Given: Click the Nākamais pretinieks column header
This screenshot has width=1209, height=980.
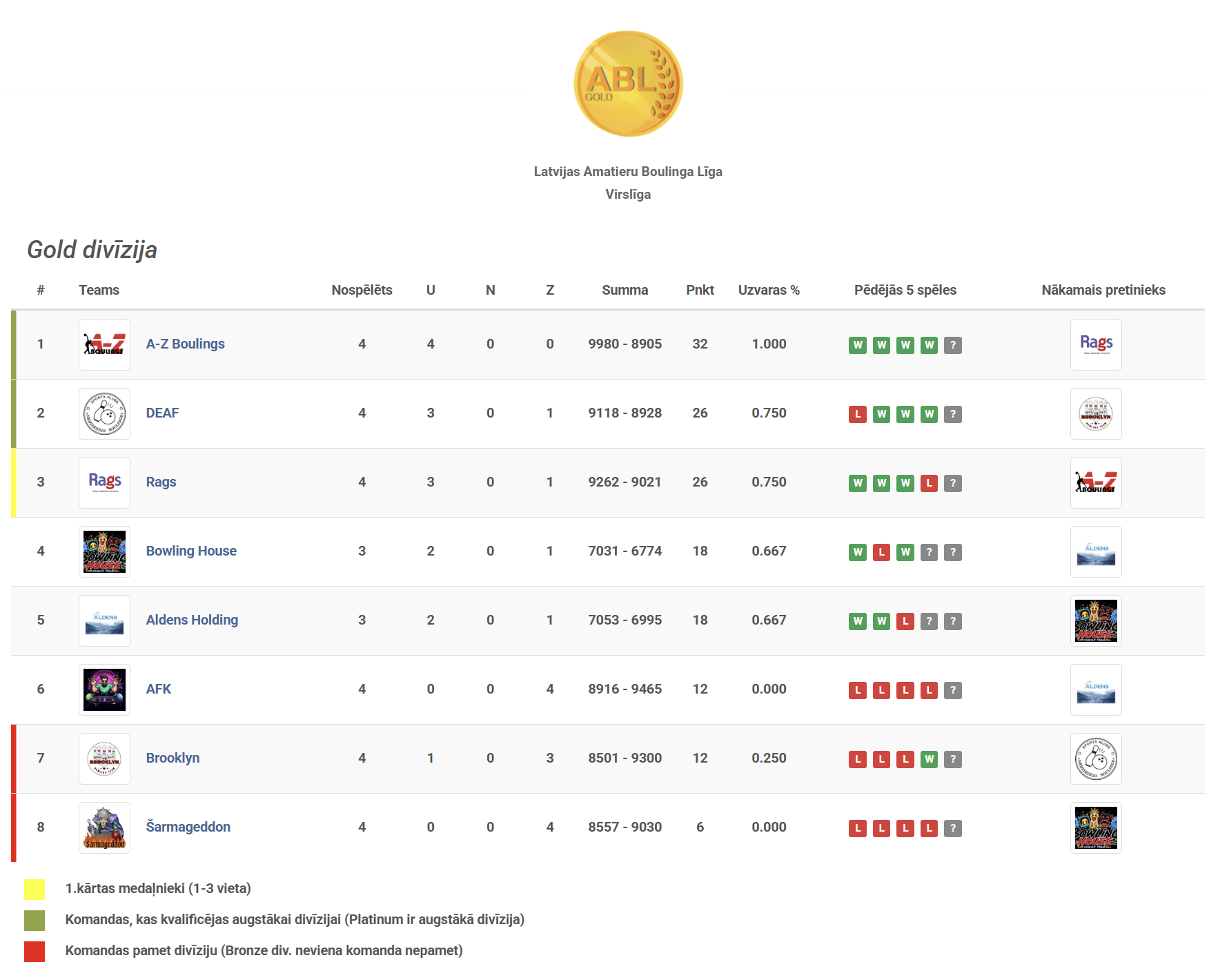Looking at the screenshot, I should [x=1103, y=290].
